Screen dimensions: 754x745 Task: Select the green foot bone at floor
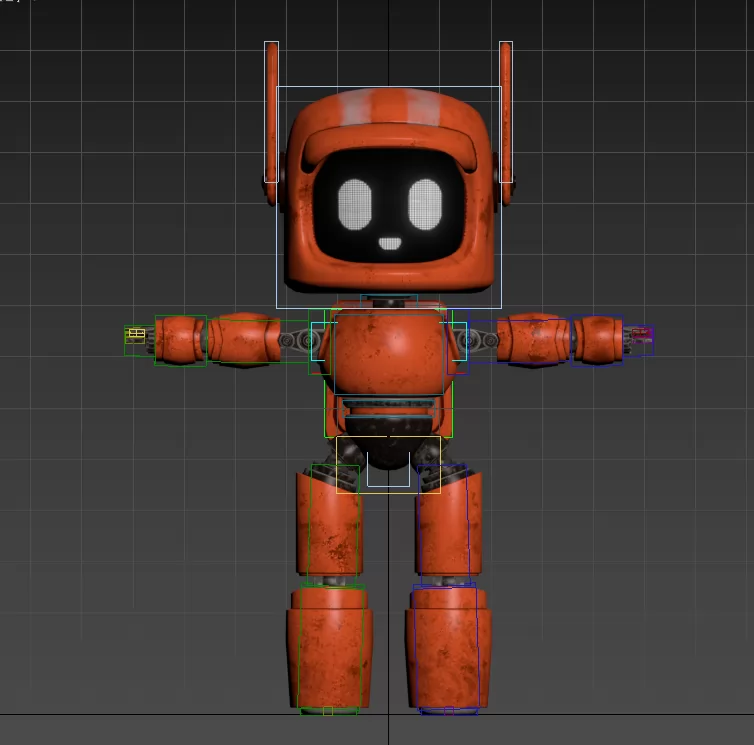coord(329,711)
